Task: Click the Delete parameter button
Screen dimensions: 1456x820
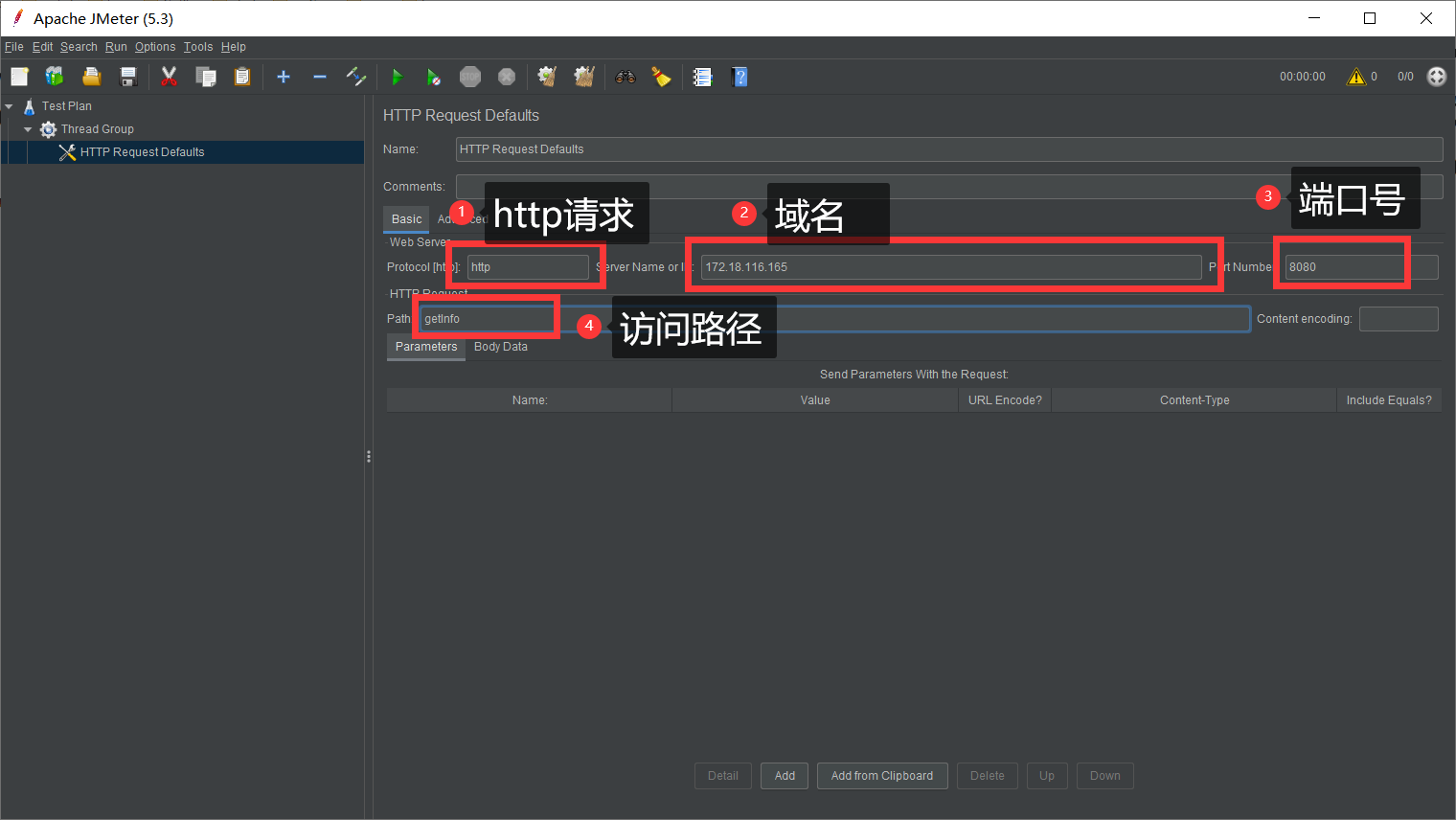Action: click(988, 776)
